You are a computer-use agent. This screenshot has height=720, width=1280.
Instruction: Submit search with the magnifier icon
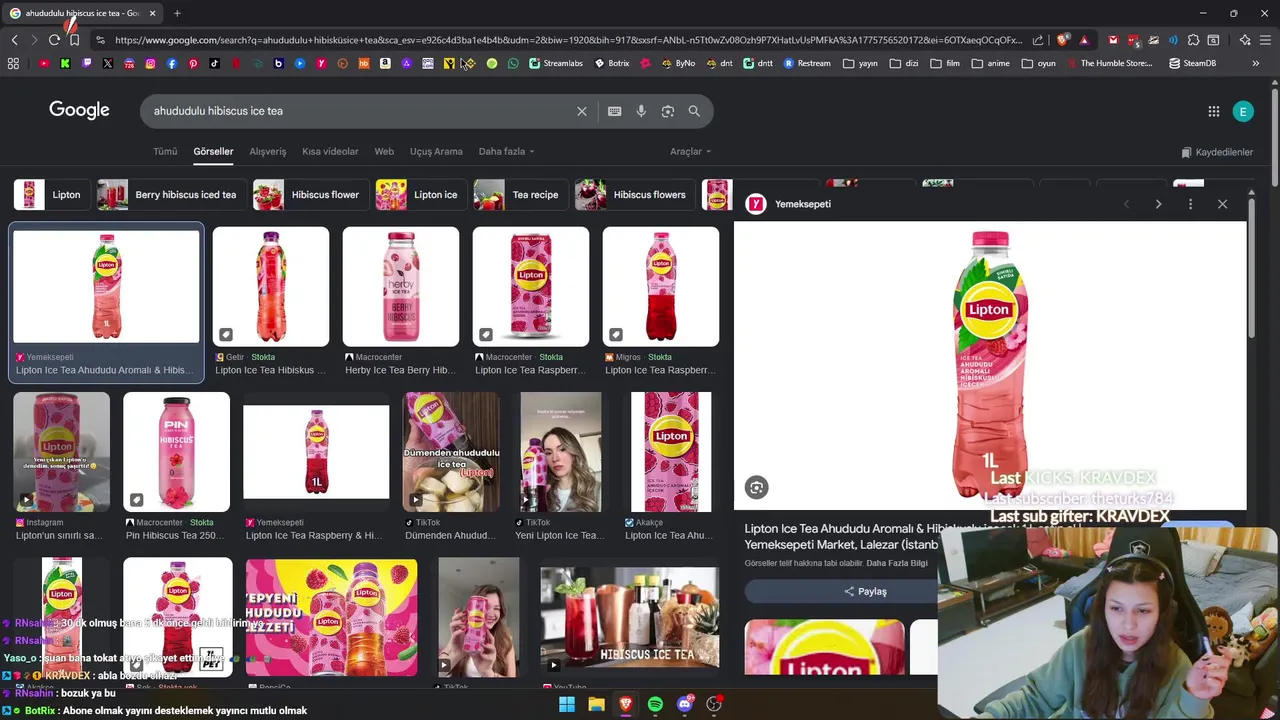click(x=694, y=111)
